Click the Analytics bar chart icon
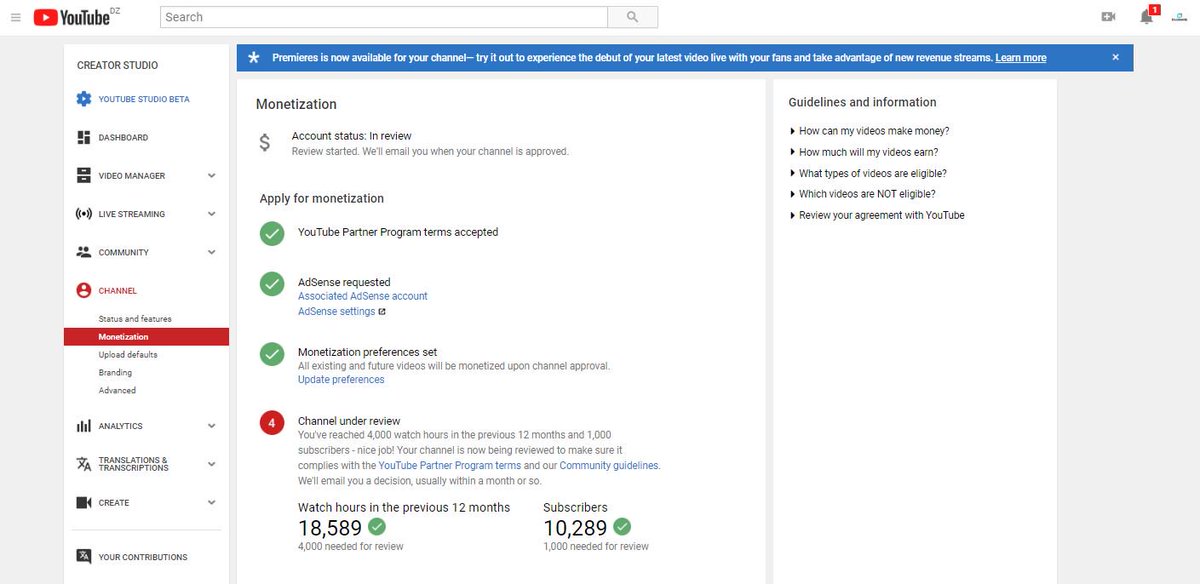Viewport: 1200px width, 584px height. pyautogui.click(x=84, y=426)
